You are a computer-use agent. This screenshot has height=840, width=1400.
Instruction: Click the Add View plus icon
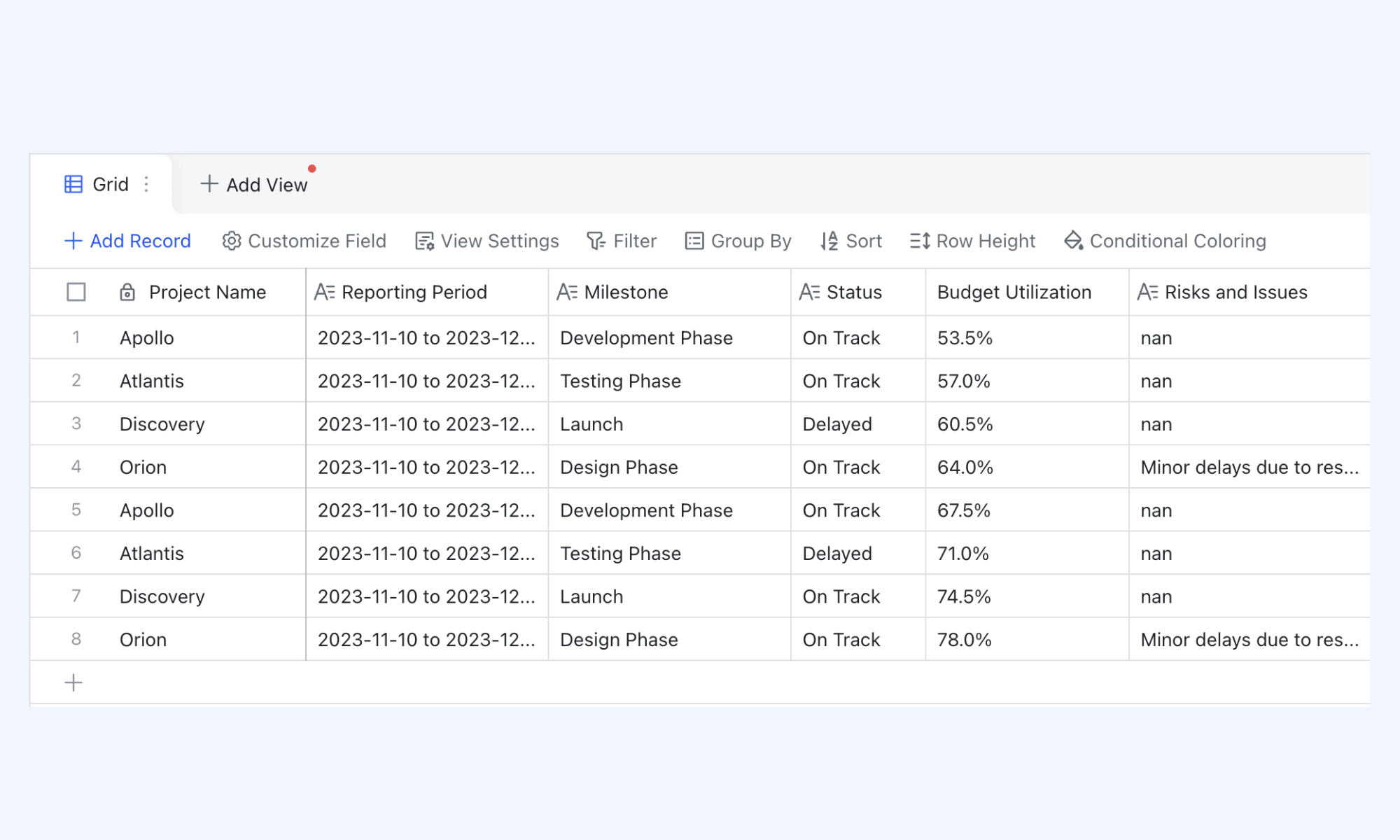point(209,184)
